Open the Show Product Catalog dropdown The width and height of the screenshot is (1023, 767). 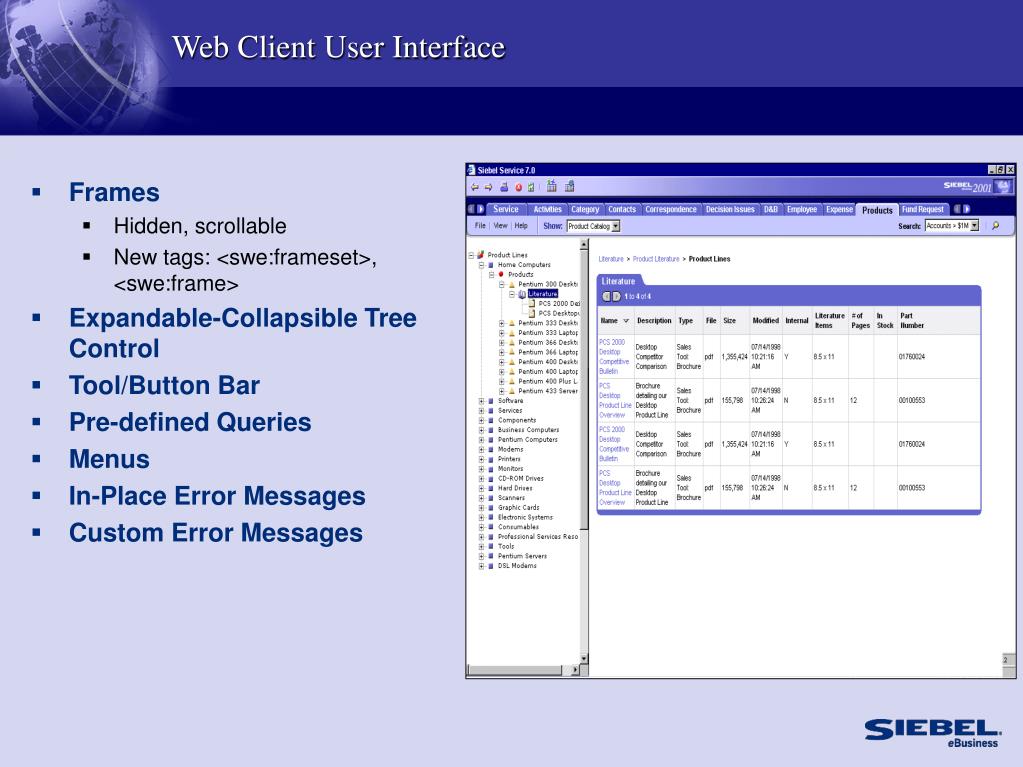tap(616, 226)
